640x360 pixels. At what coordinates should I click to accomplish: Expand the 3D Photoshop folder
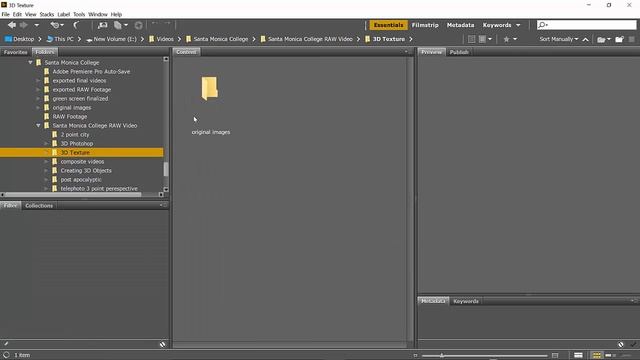(46, 143)
